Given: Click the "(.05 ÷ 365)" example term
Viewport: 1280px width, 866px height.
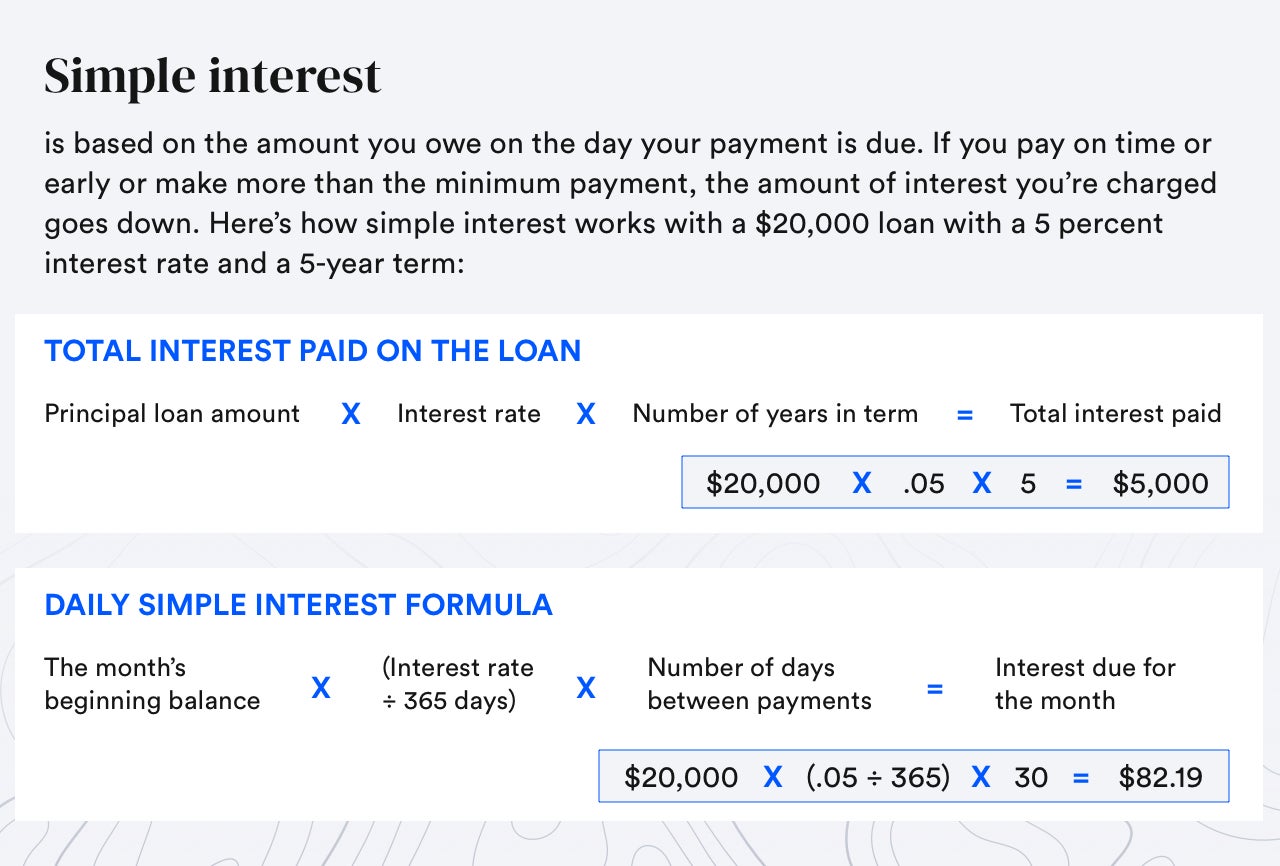Looking at the screenshot, I should coord(877,777).
